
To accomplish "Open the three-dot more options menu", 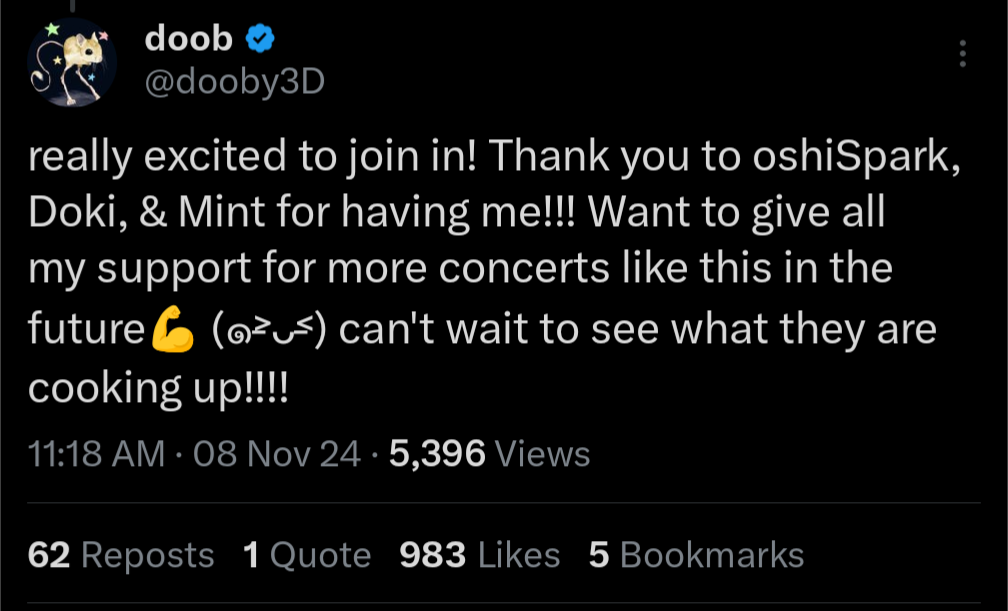I will (x=962, y=54).
